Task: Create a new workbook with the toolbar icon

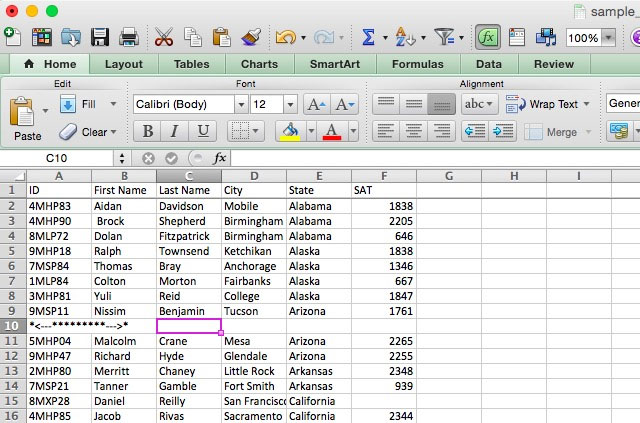Action: click(x=12, y=37)
